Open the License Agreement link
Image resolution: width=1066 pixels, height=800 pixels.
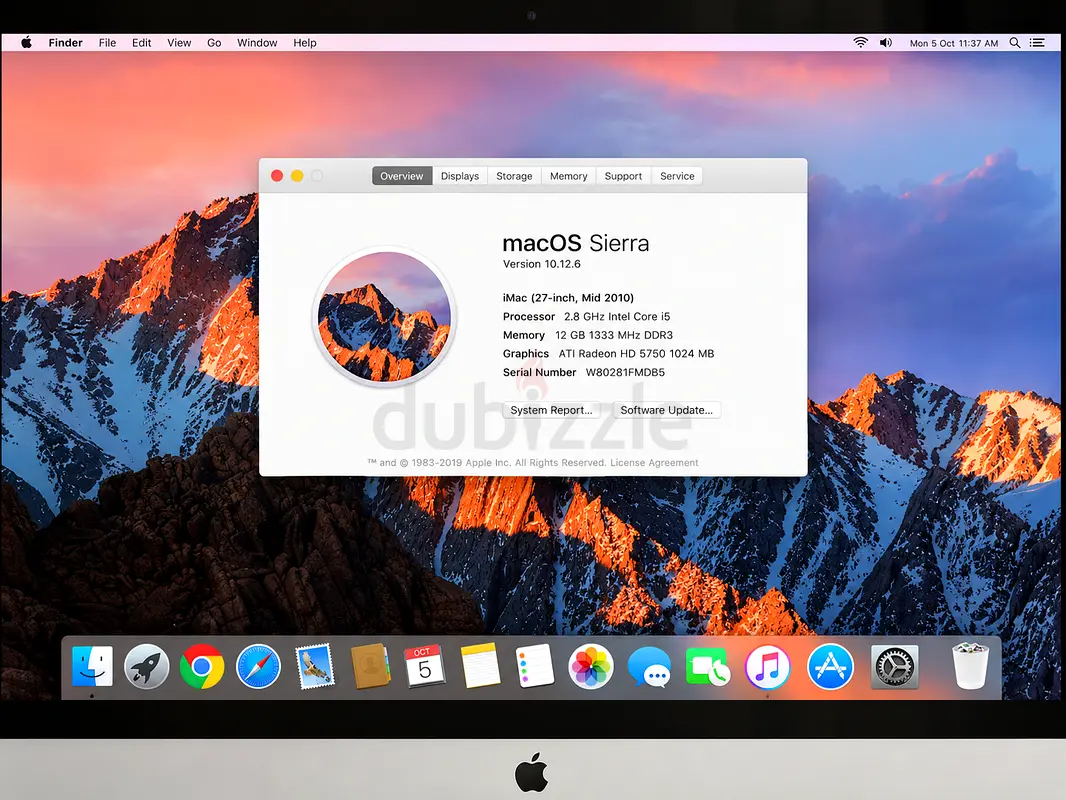tap(654, 463)
